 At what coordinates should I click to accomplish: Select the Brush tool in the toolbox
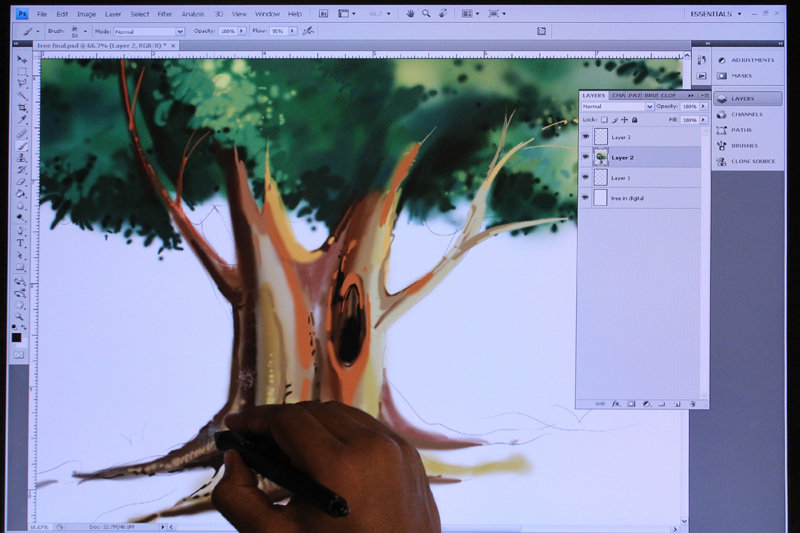(21, 146)
